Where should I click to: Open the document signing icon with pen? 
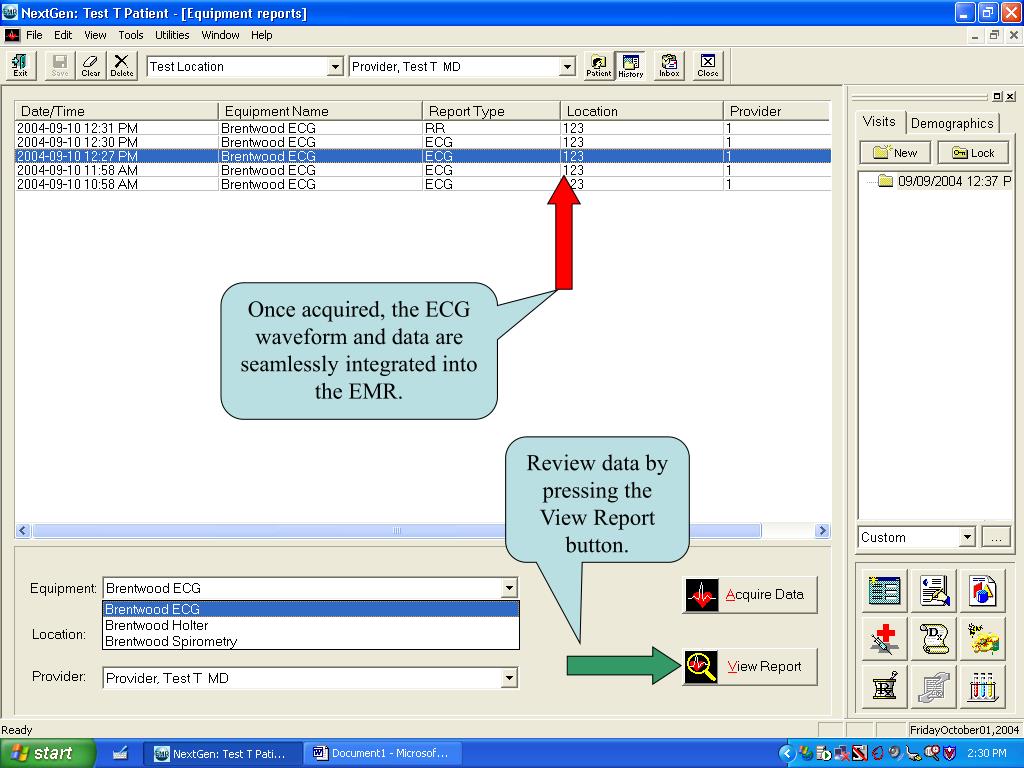[x=934, y=590]
